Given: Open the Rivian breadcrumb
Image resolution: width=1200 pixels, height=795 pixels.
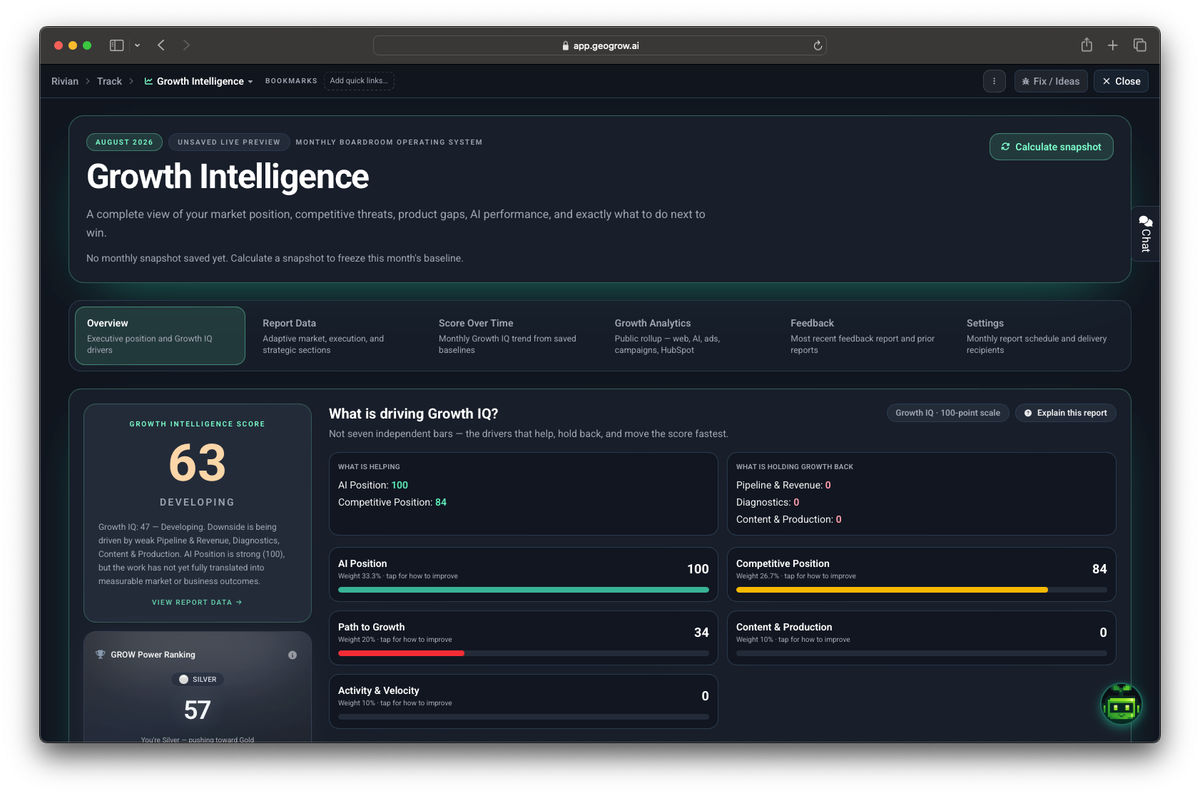Looking at the screenshot, I should coord(65,81).
